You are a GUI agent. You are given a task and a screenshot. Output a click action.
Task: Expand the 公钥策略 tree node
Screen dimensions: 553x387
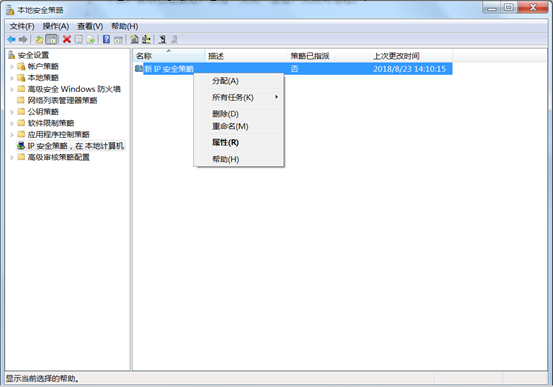(12, 112)
